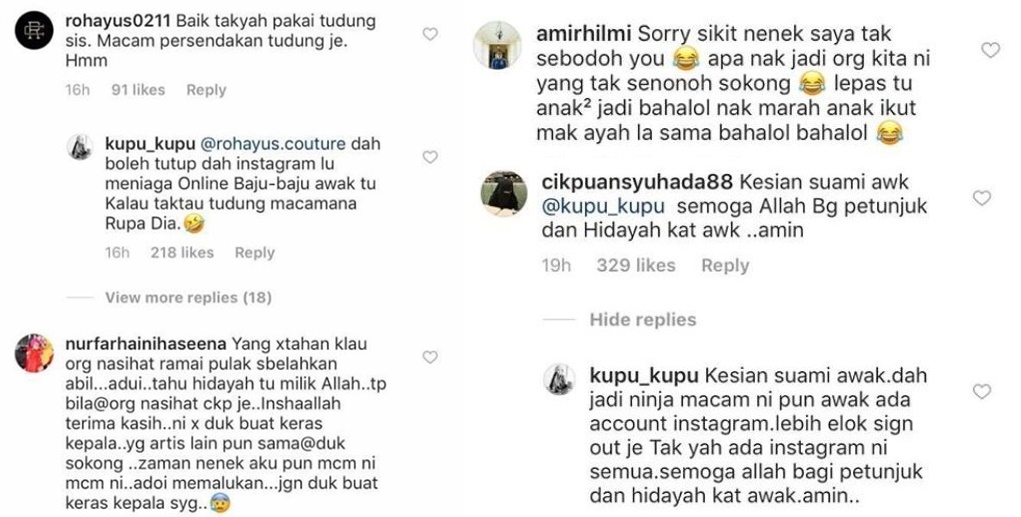Open amirhilmi username link
This screenshot has height=517, width=1021.
583,34
